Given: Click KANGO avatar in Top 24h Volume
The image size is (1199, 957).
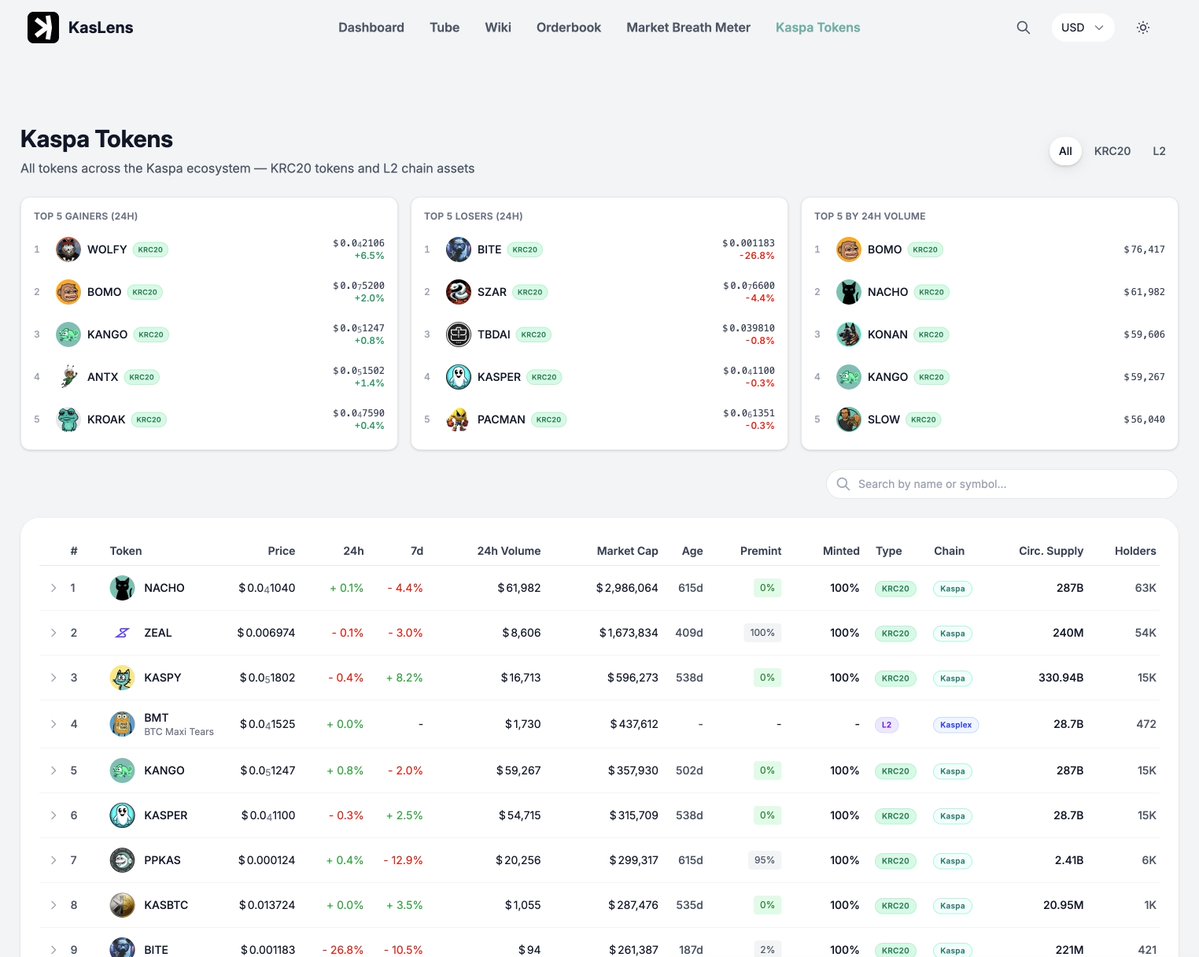Looking at the screenshot, I should (848, 377).
